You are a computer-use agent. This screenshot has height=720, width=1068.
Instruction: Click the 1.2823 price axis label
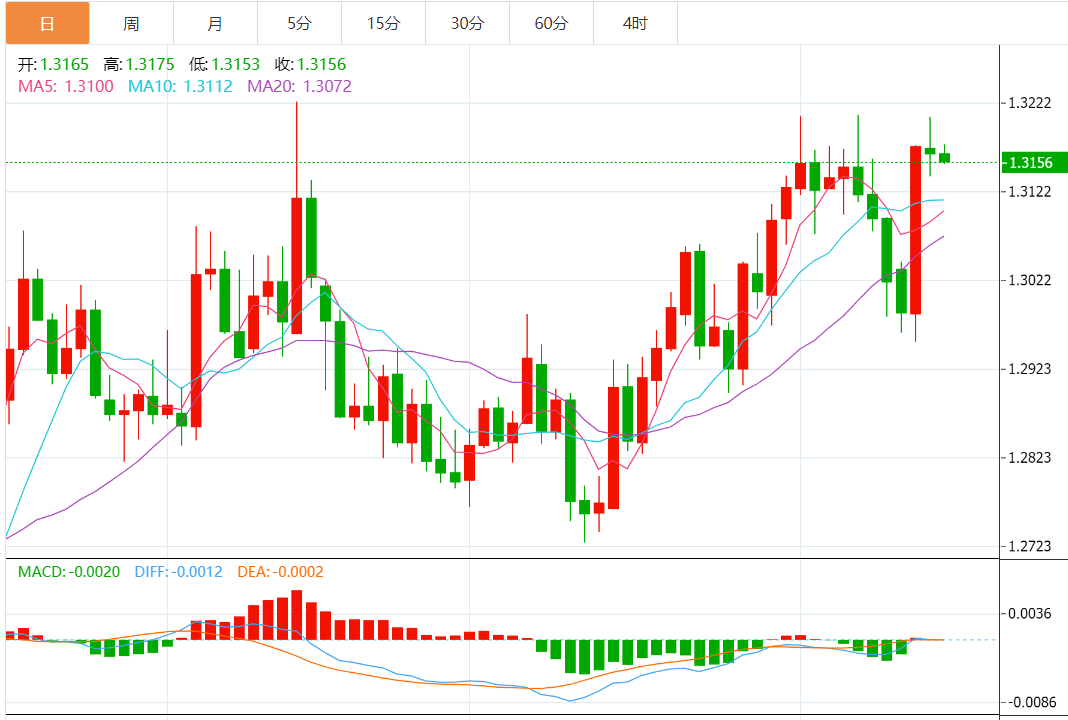tap(1030, 458)
